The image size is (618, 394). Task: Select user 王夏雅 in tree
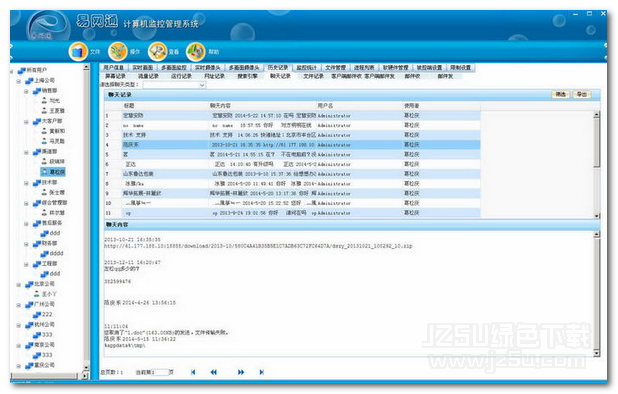point(57,111)
